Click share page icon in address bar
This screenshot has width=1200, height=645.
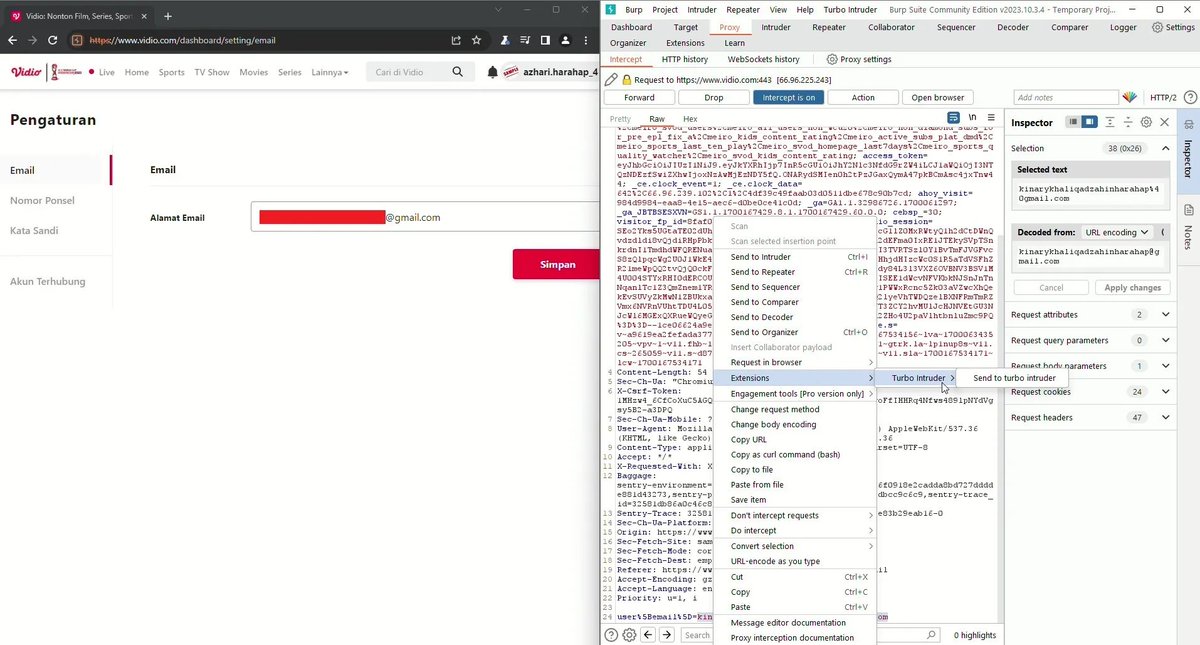pos(456,40)
